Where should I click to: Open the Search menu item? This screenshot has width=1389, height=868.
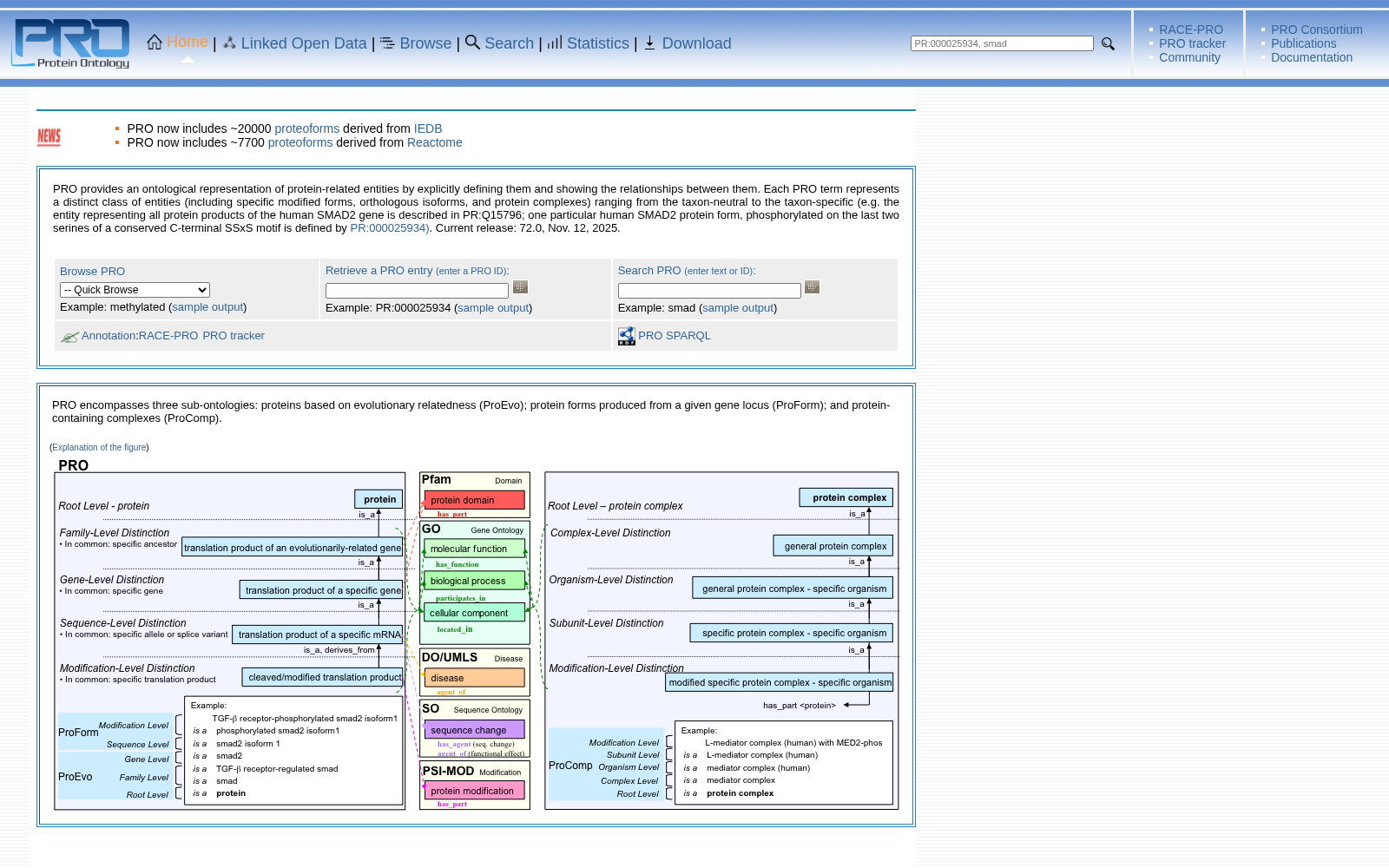[509, 43]
